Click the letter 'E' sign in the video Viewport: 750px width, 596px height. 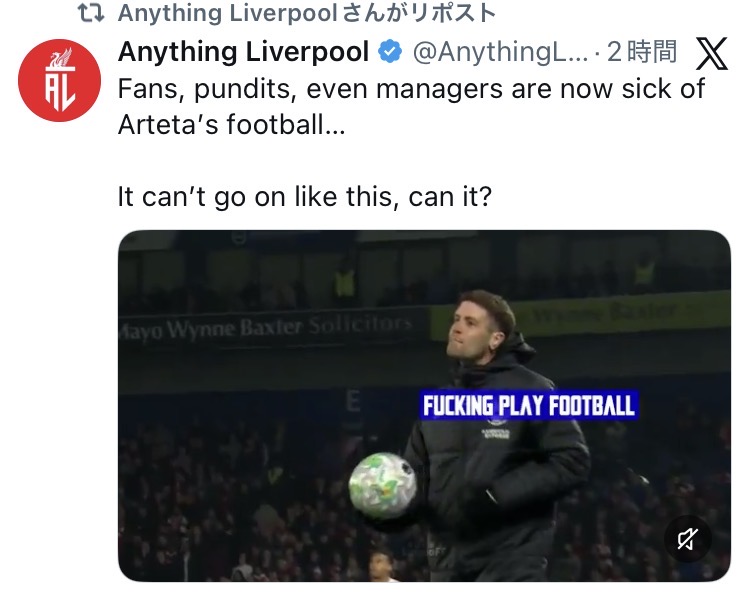[x=352, y=399]
